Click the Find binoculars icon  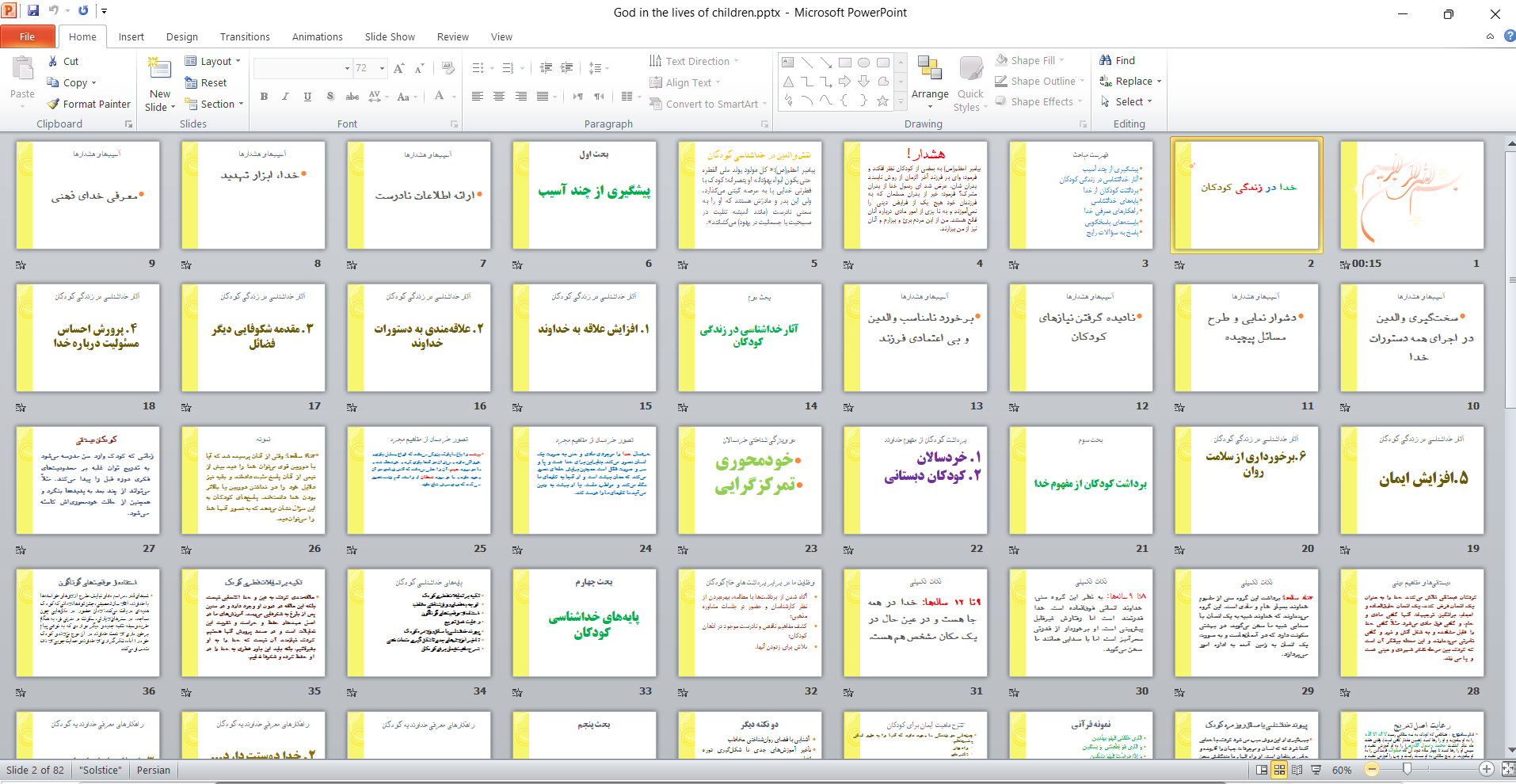click(1106, 60)
